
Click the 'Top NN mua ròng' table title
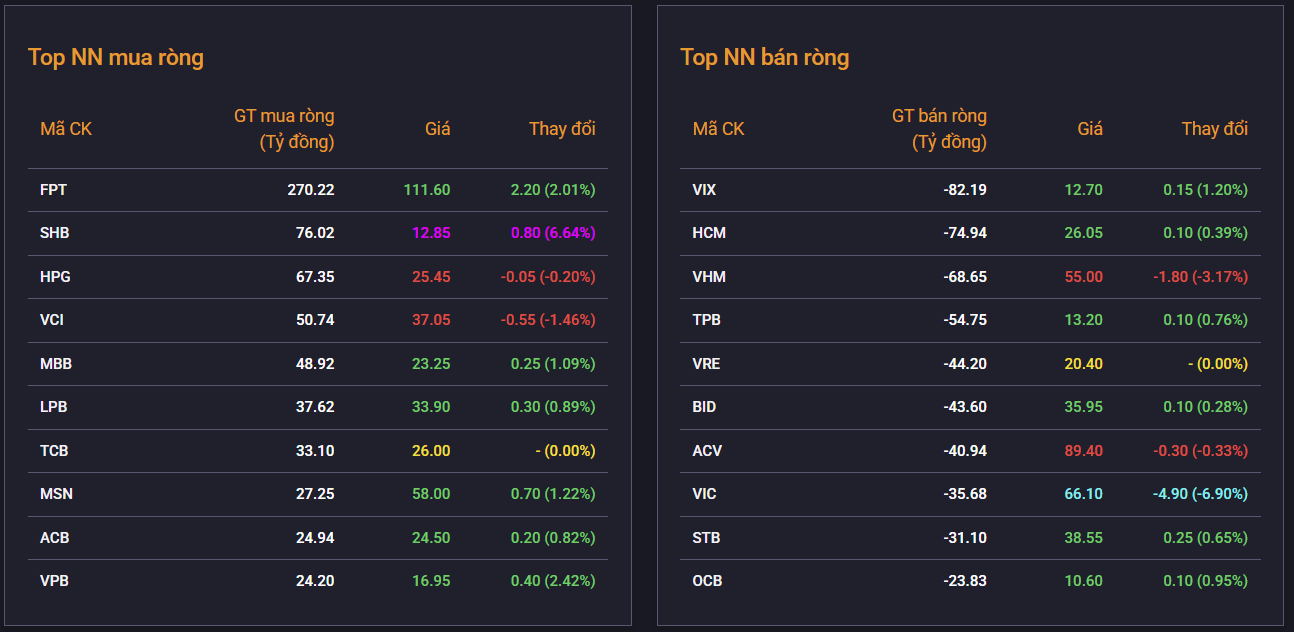116,57
